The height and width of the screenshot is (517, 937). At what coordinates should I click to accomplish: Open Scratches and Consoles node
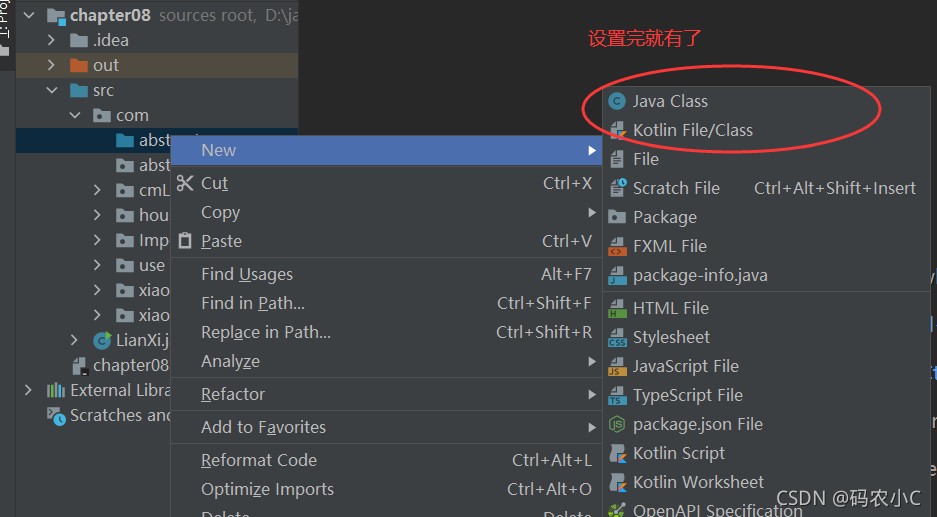[109, 415]
